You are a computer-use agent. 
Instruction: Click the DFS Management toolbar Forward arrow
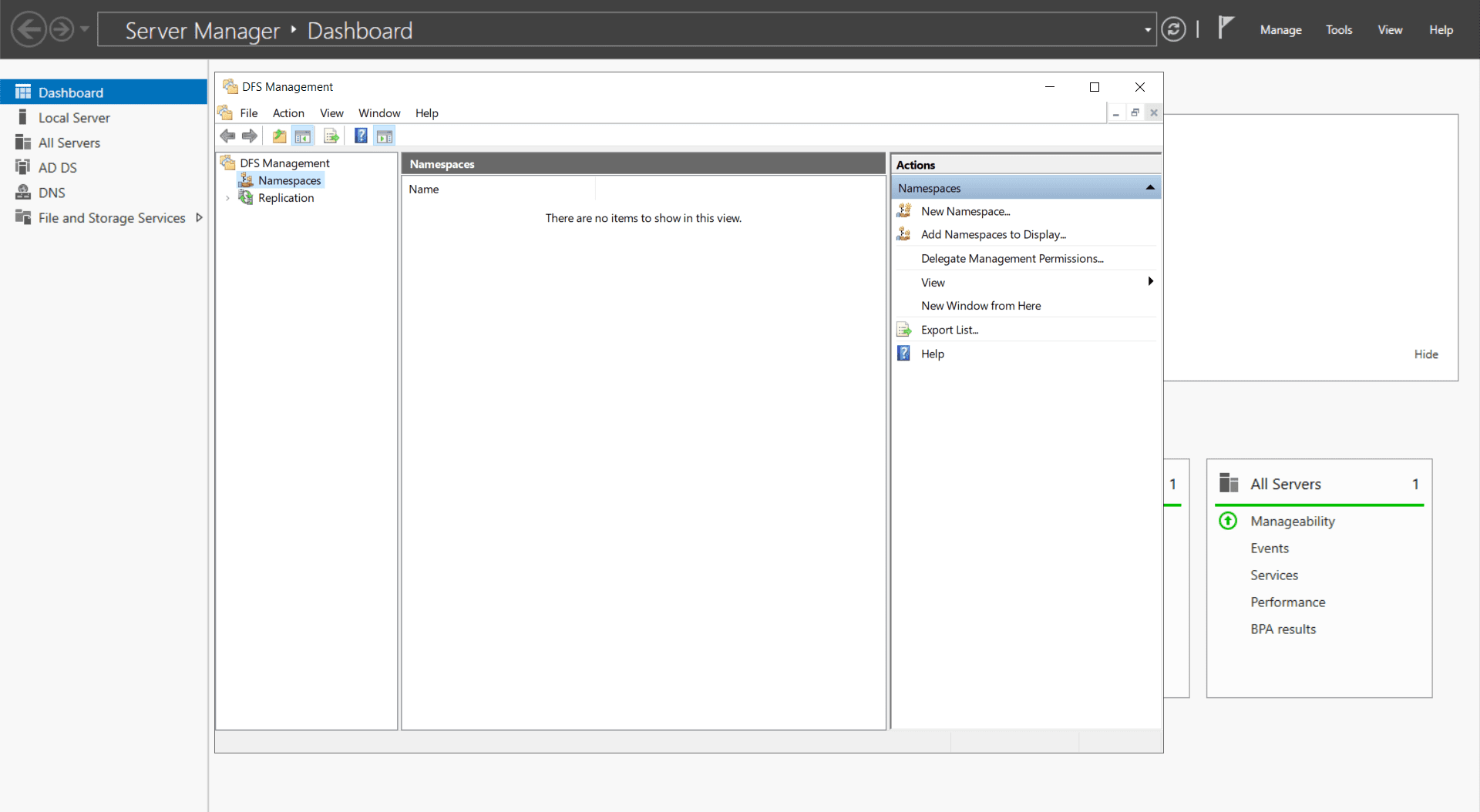[x=250, y=136]
